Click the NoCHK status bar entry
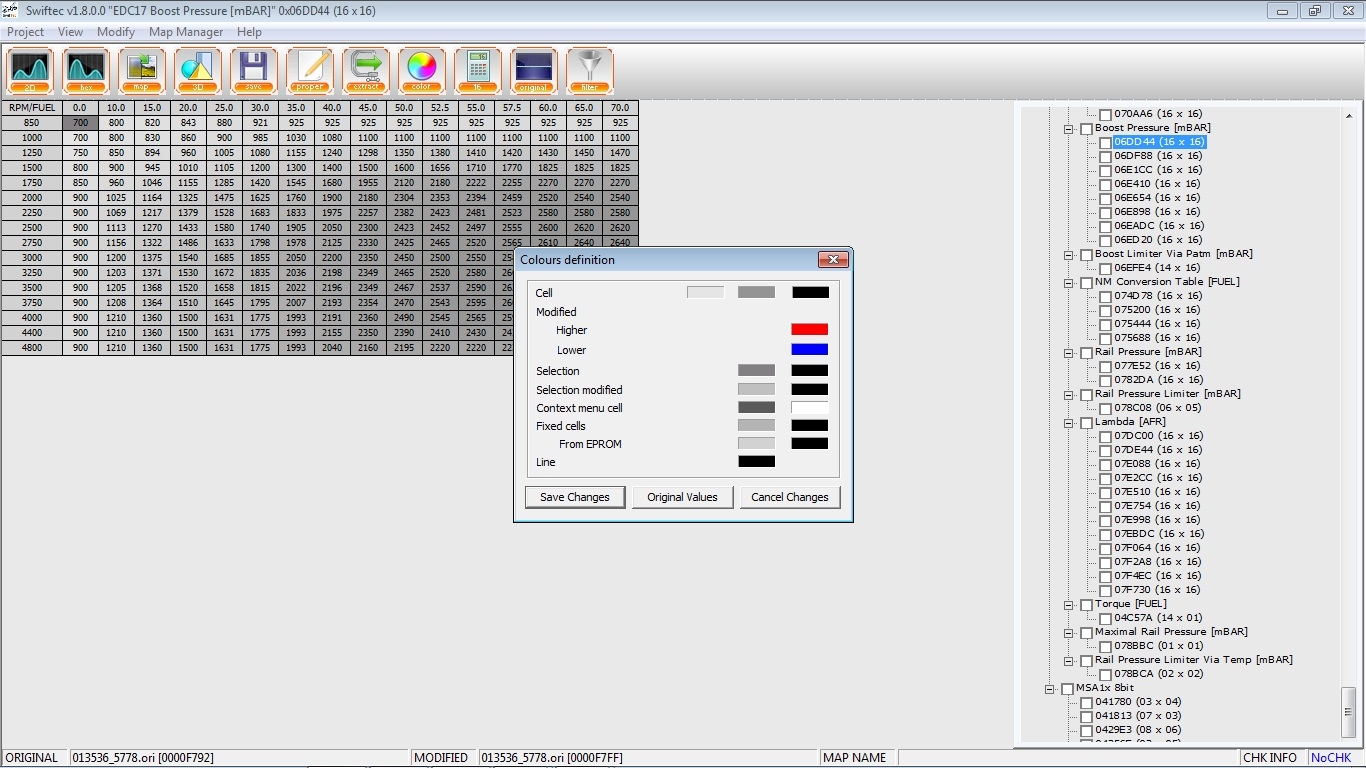The width and height of the screenshot is (1366, 768). coord(1330,758)
